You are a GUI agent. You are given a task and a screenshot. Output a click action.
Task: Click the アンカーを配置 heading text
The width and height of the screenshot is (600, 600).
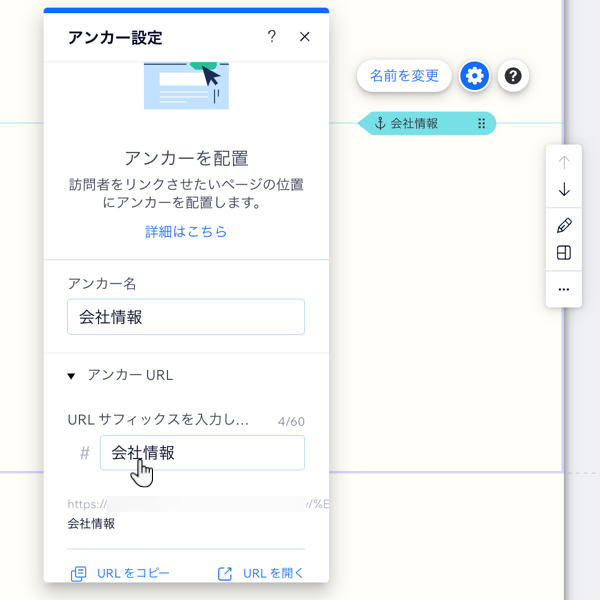coord(186,158)
